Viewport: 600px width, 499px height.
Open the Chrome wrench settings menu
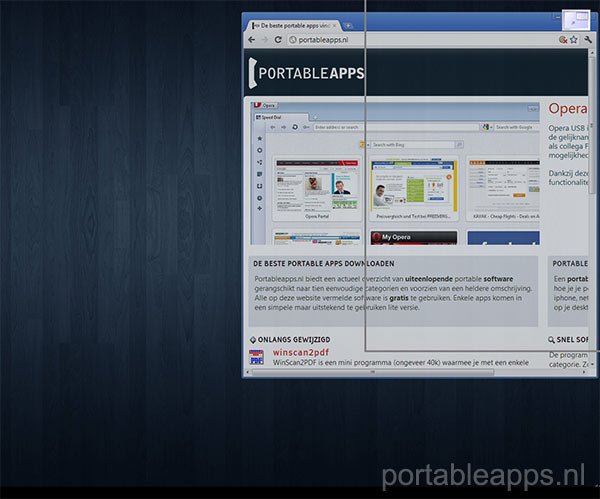tap(589, 39)
